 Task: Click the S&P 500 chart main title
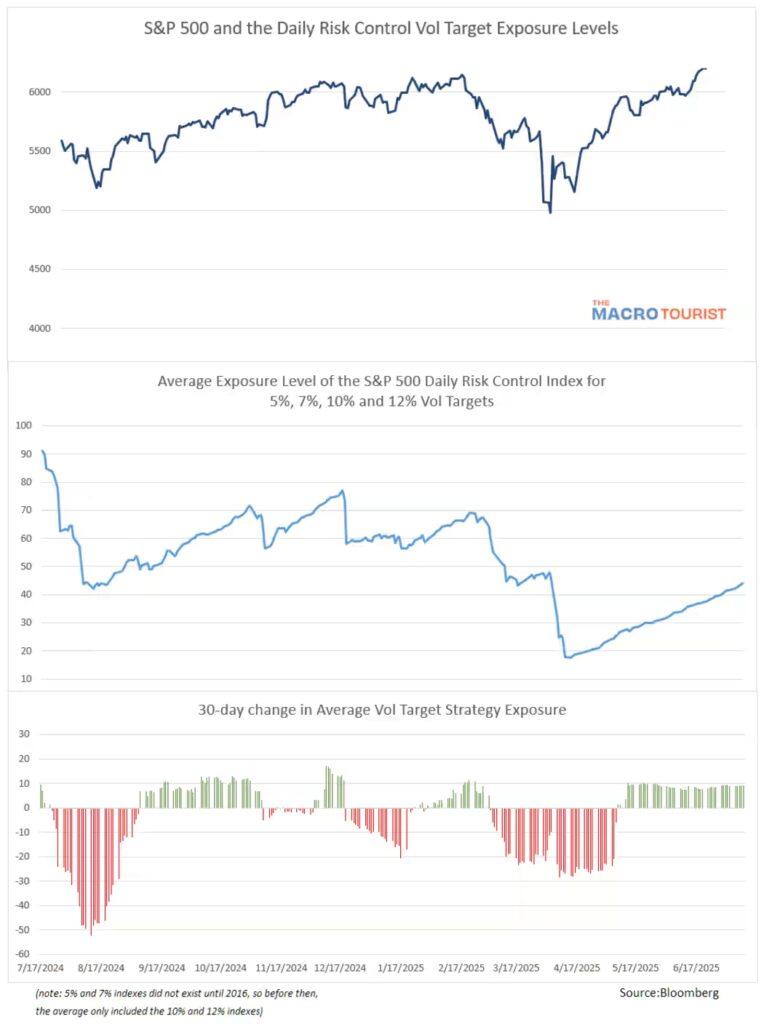click(x=382, y=28)
